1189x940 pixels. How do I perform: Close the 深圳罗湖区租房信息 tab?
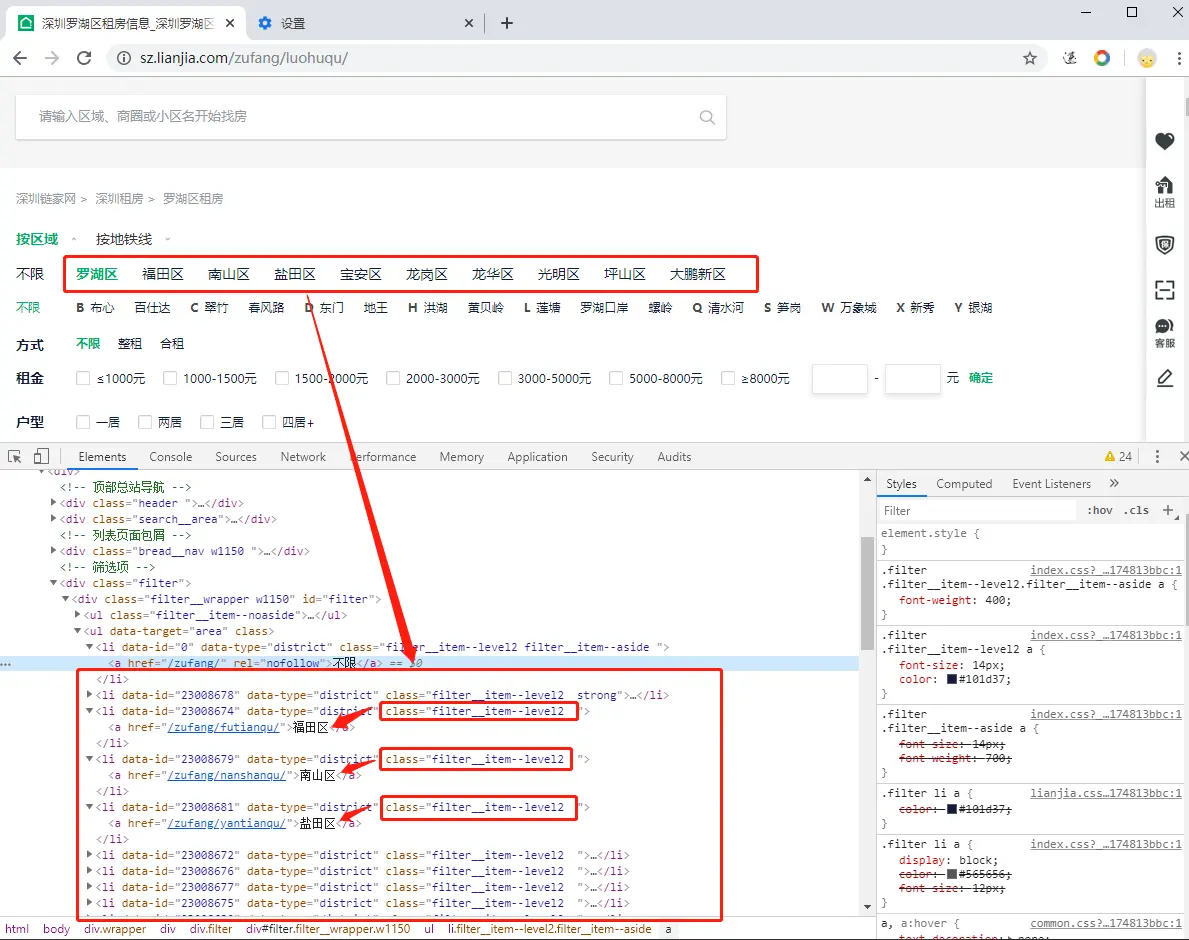click(230, 24)
